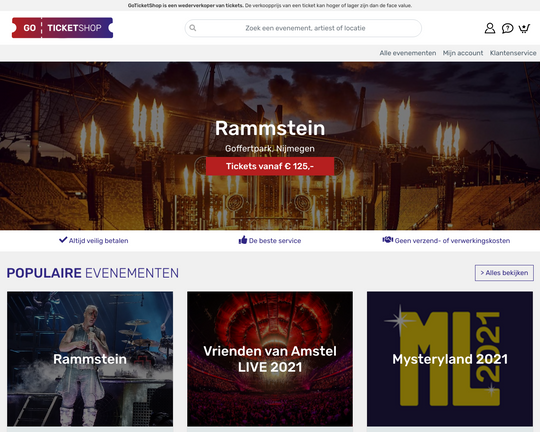Click the Alles bekijken button
Screen dimensions: 540x432
coord(504,273)
